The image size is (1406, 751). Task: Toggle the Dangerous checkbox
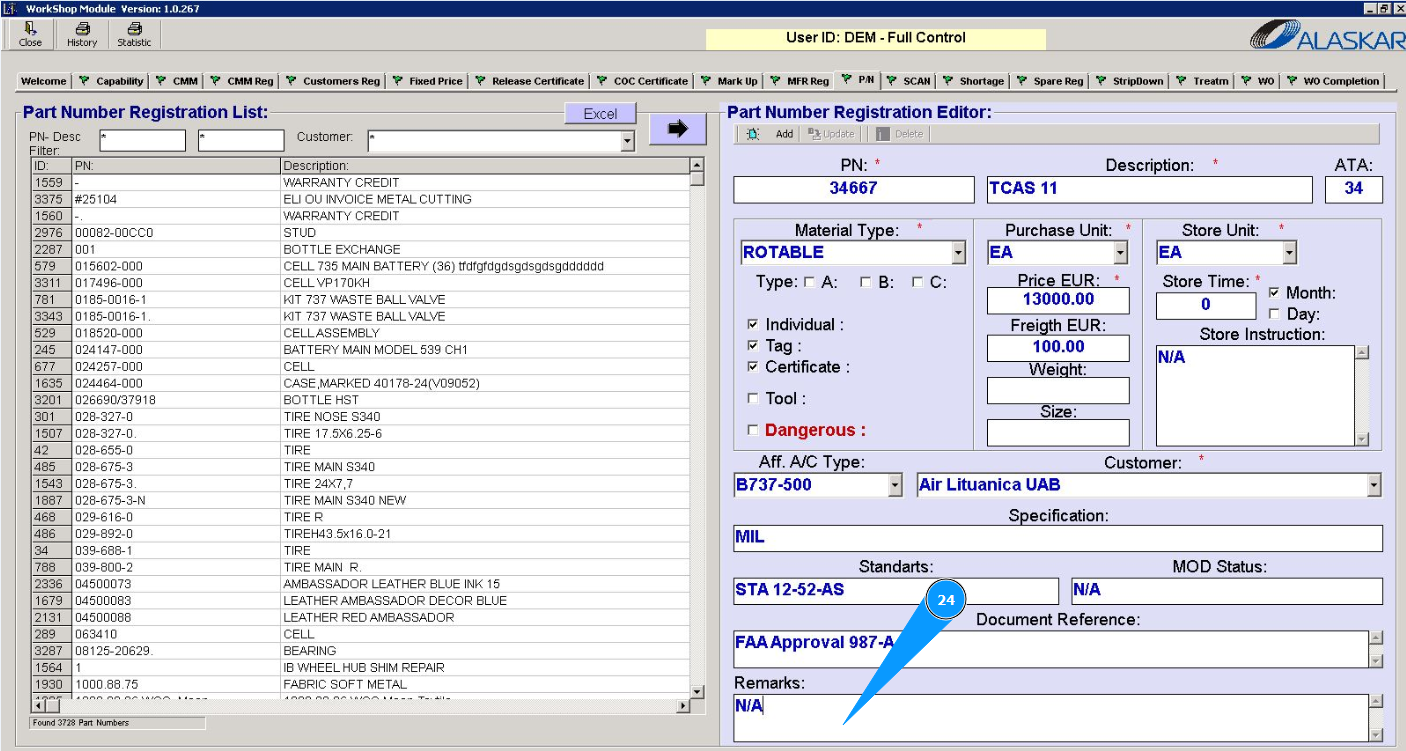[x=753, y=431]
